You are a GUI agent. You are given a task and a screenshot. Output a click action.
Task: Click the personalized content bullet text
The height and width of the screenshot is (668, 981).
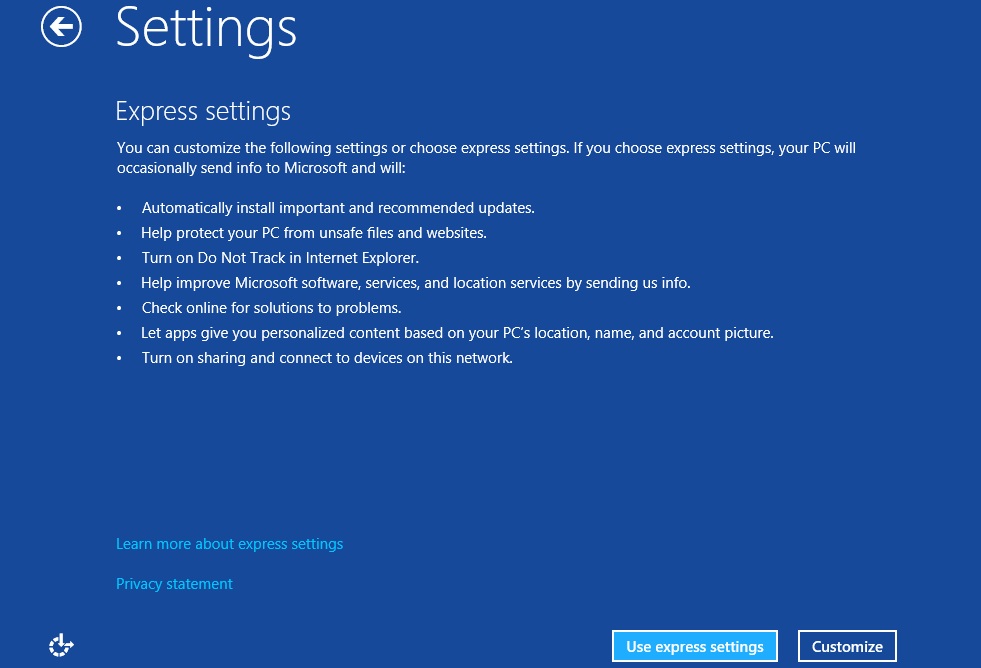pos(457,332)
